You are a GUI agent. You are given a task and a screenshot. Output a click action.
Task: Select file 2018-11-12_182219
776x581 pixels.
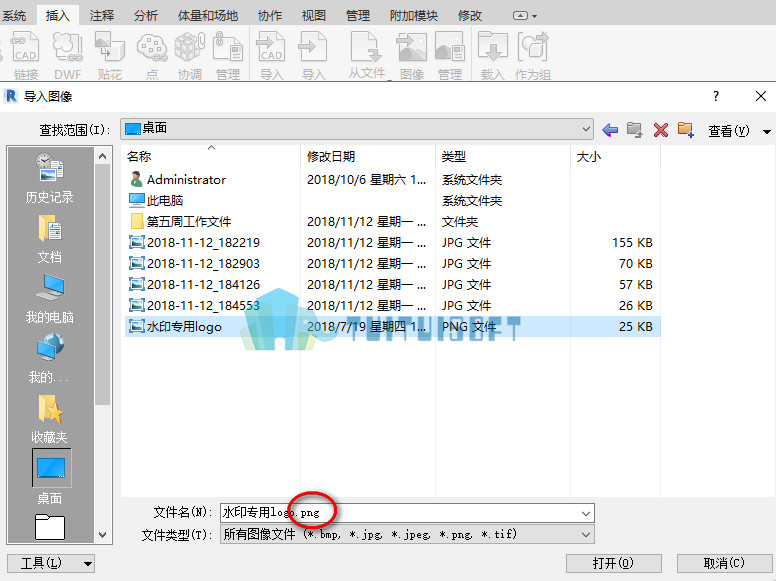click(x=392, y=242)
